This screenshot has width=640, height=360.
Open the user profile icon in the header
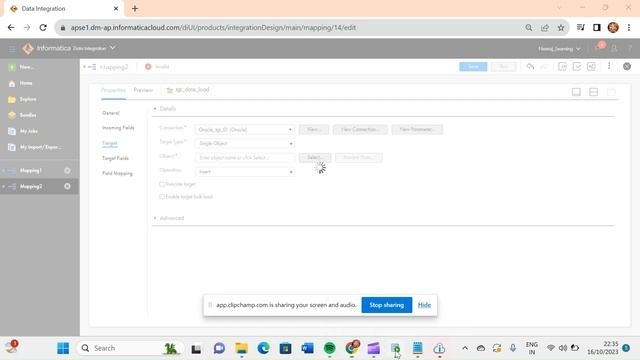614,48
